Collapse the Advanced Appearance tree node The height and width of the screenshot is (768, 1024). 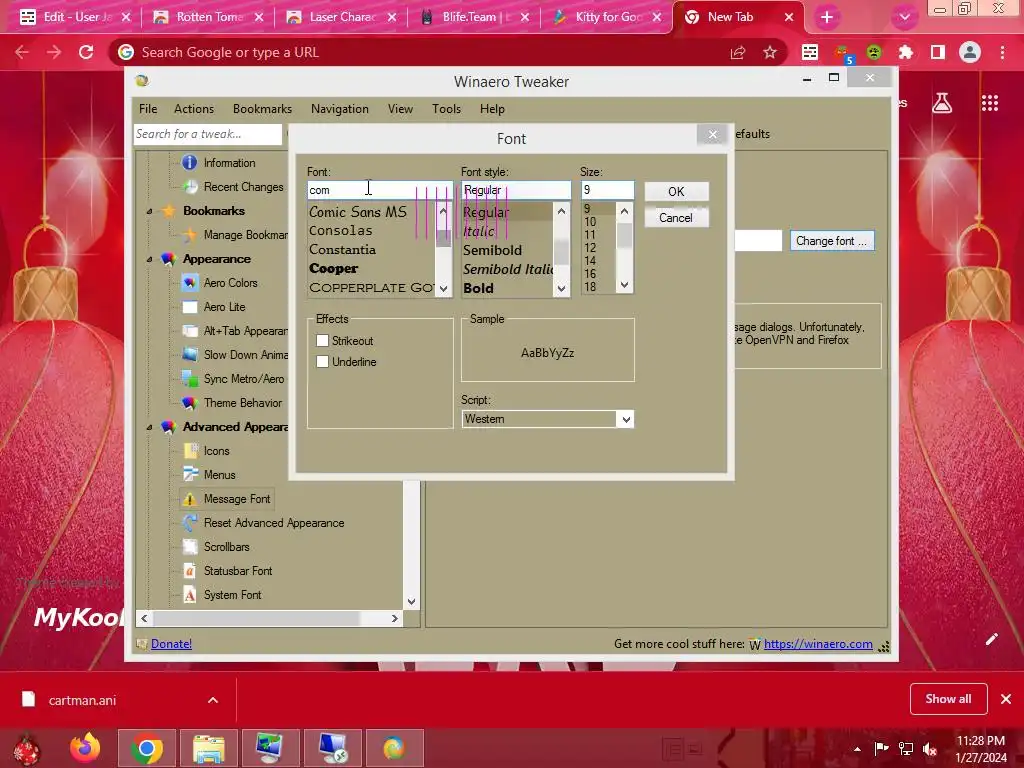click(x=150, y=427)
